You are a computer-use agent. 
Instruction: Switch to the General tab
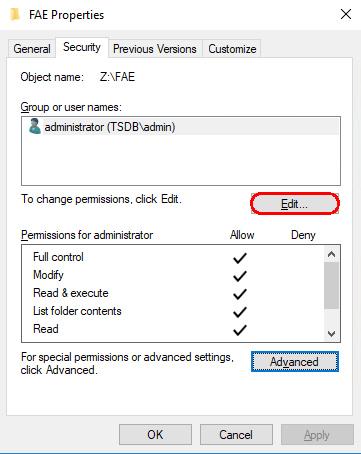pyautogui.click(x=32, y=49)
